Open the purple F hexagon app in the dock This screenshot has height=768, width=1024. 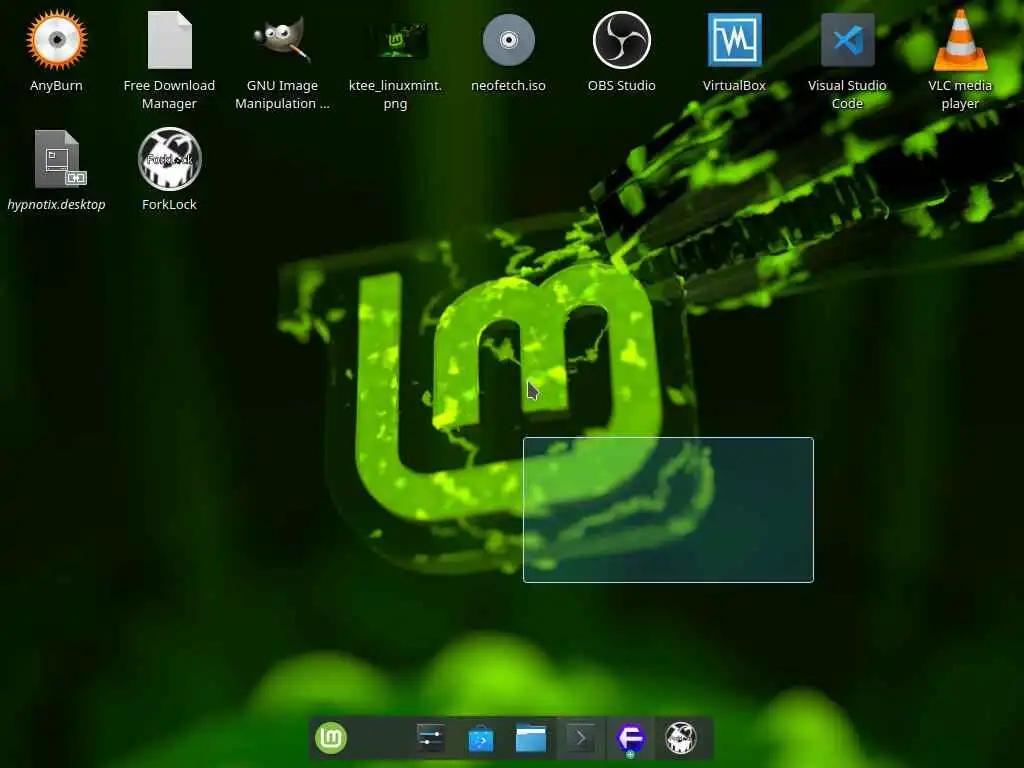pyautogui.click(x=630, y=739)
